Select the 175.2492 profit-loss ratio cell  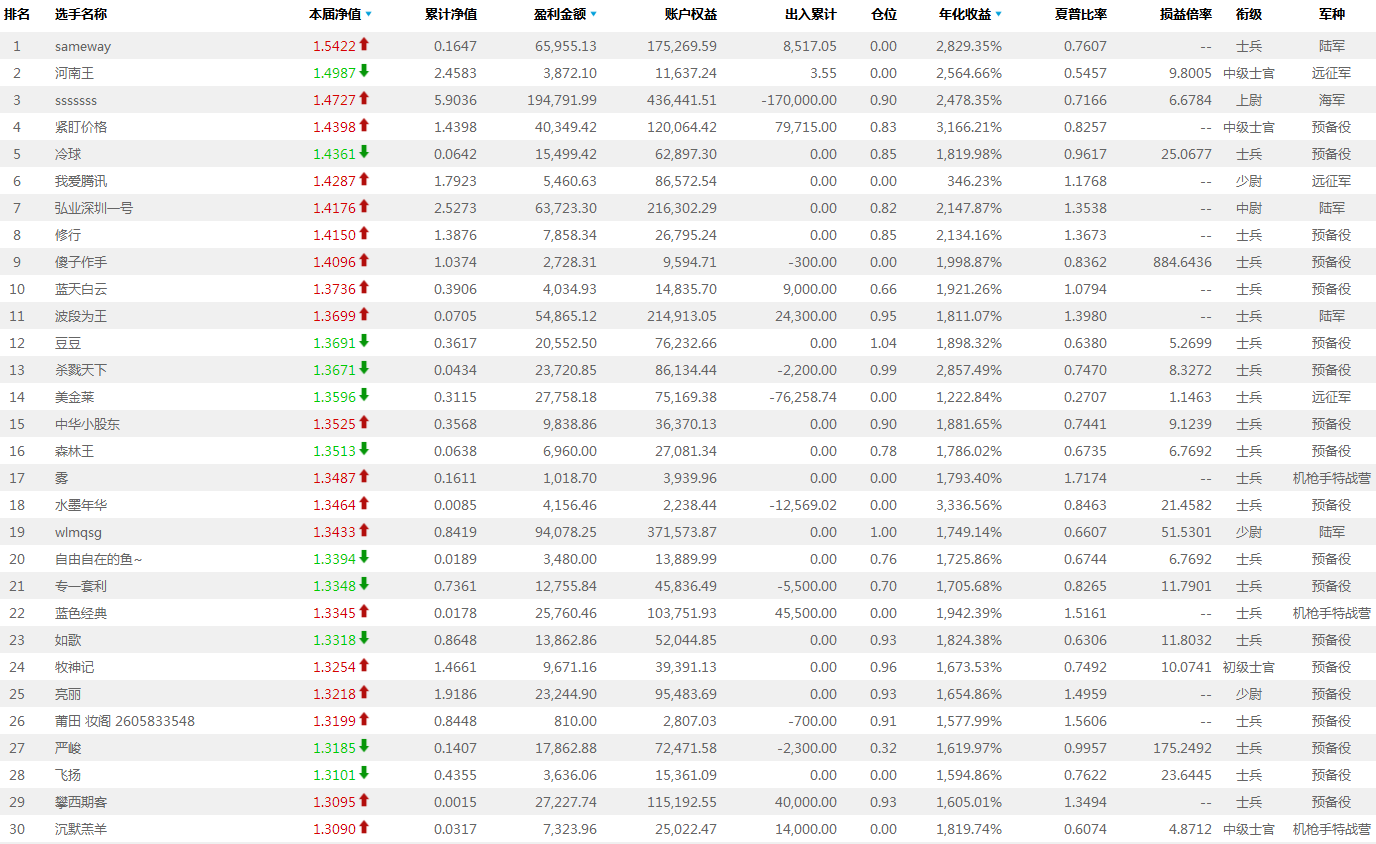[1182, 748]
